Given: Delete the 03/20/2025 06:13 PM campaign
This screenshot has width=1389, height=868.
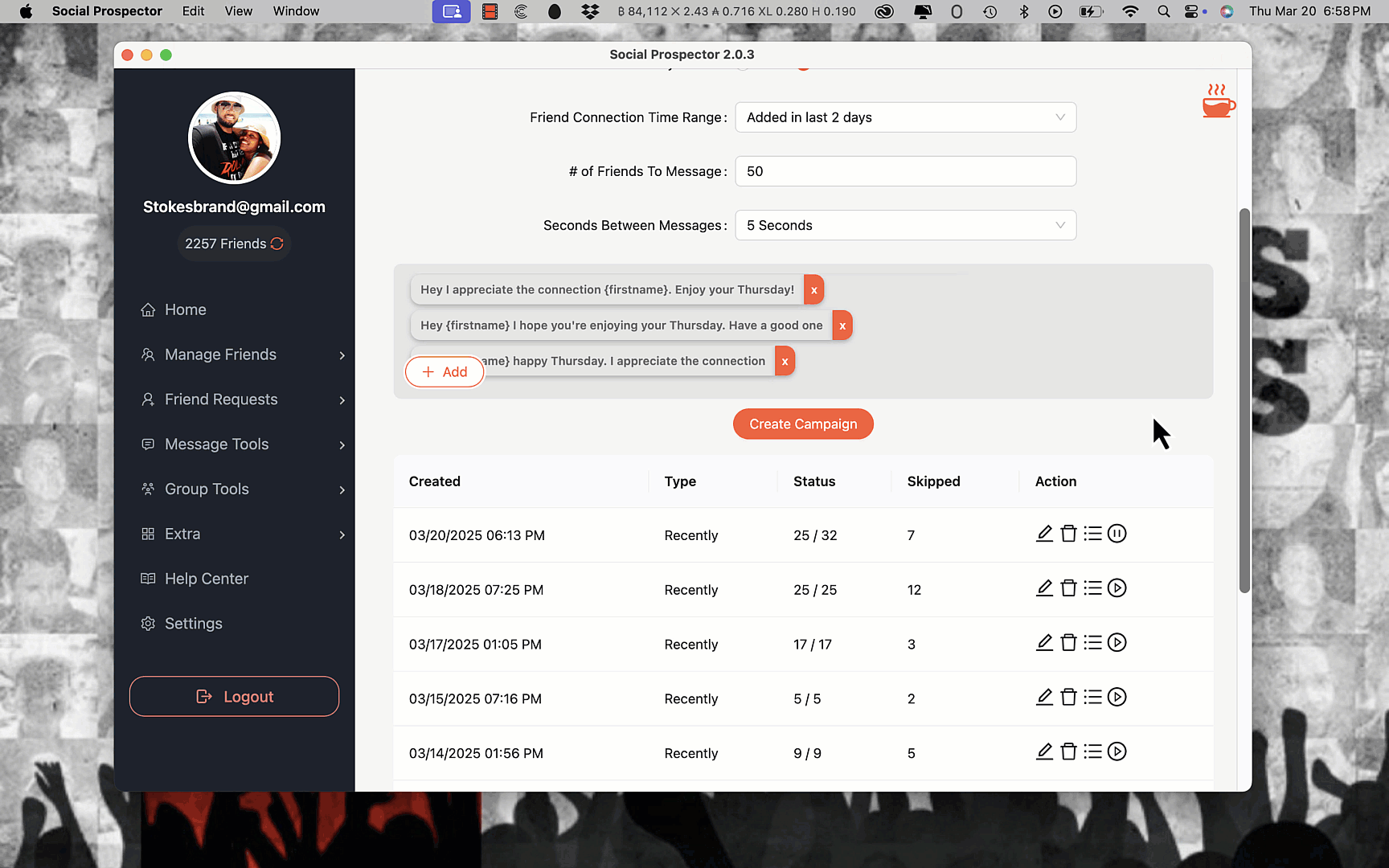Looking at the screenshot, I should coord(1068,534).
